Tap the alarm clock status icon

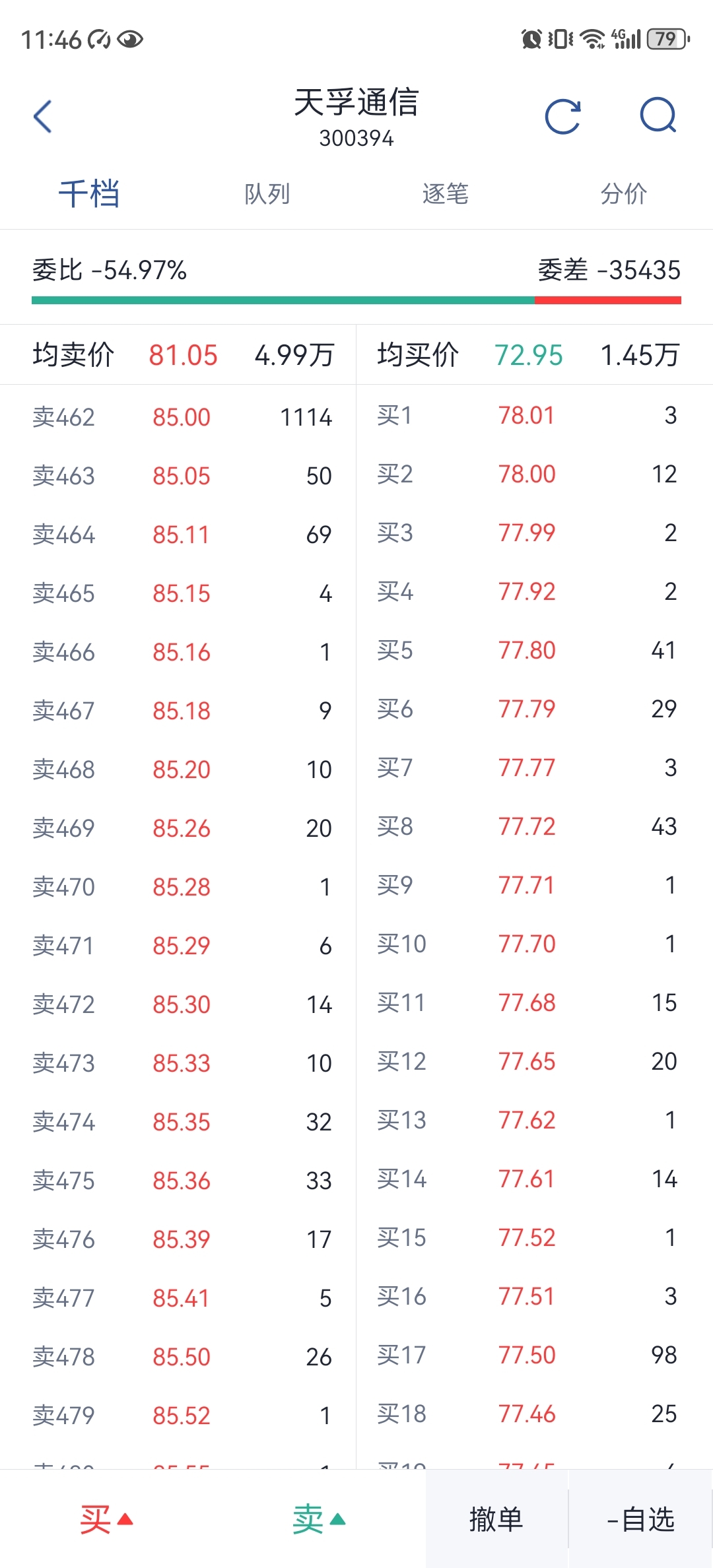(531, 40)
